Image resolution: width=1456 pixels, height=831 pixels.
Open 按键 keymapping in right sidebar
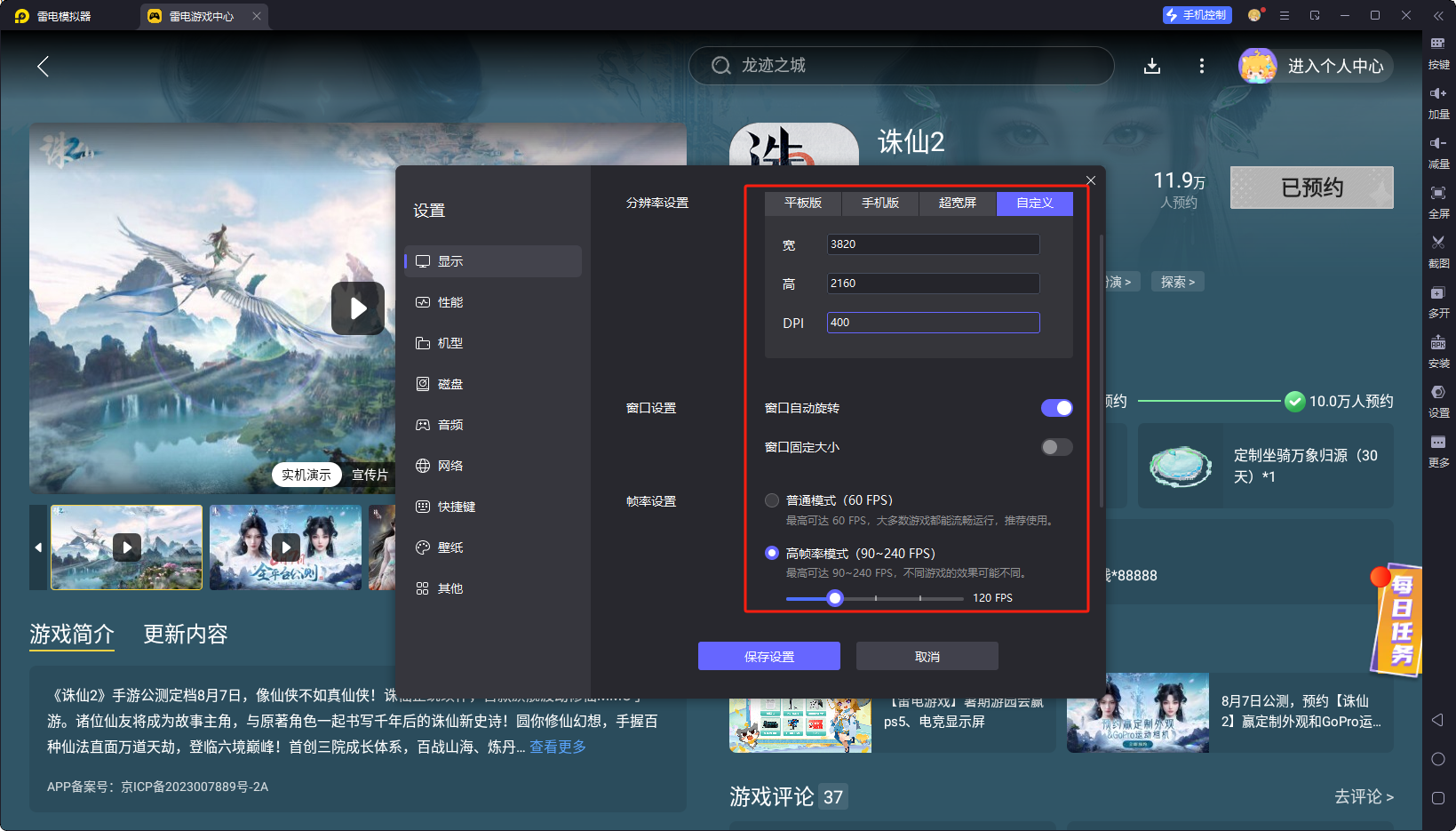(1438, 52)
